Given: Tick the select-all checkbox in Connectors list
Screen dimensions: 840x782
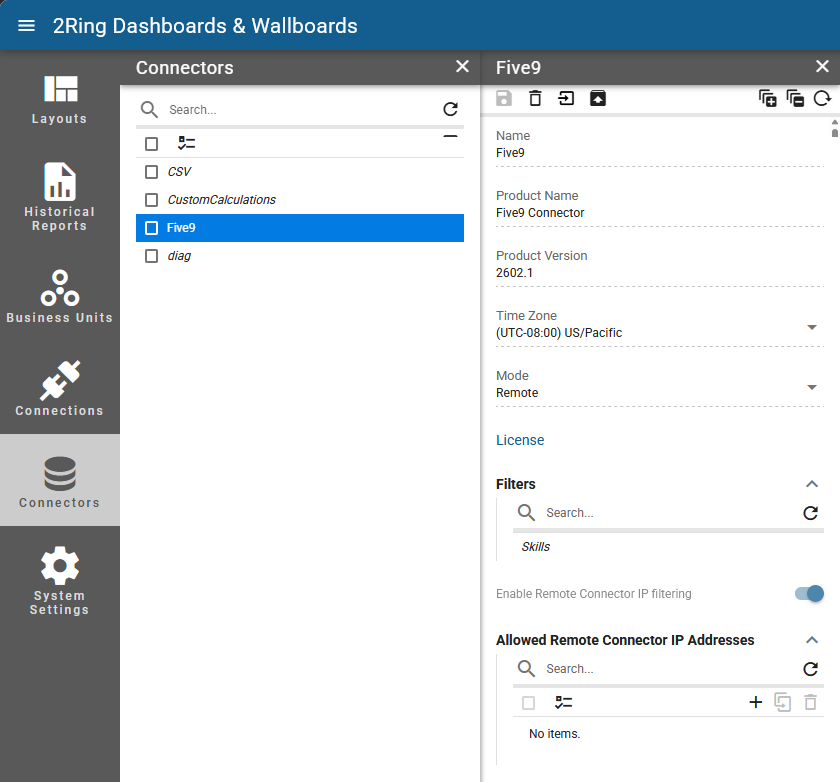Looking at the screenshot, I should 152,144.
